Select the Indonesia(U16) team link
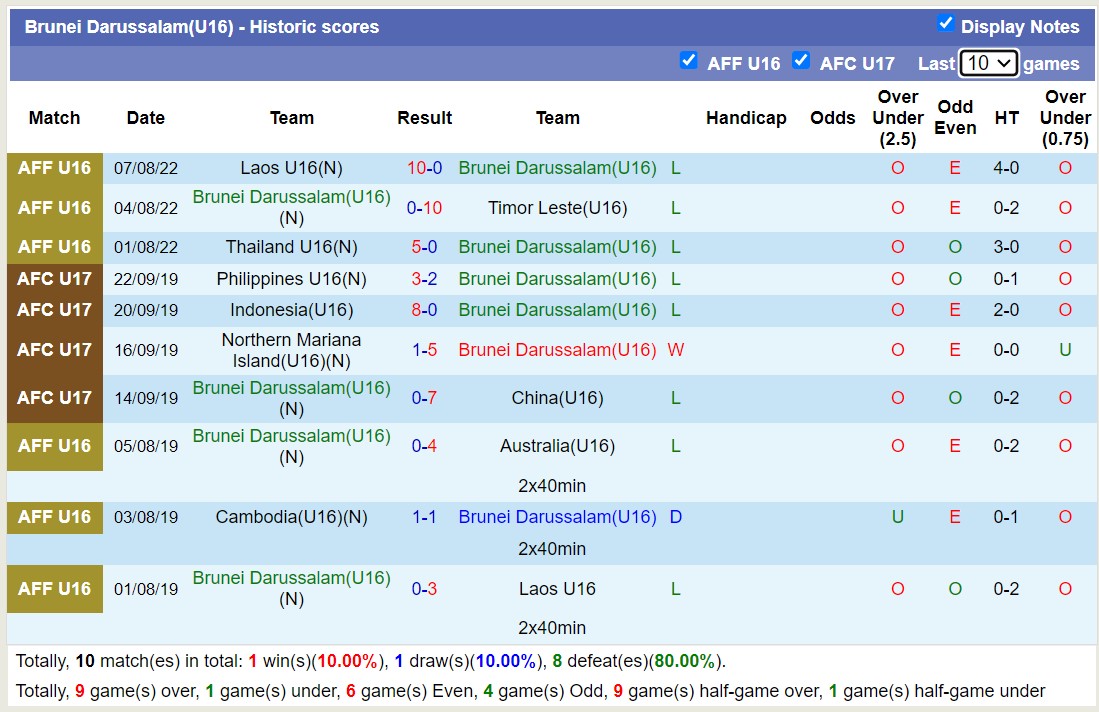Viewport: 1099px width, 712px height. [291, 310]
